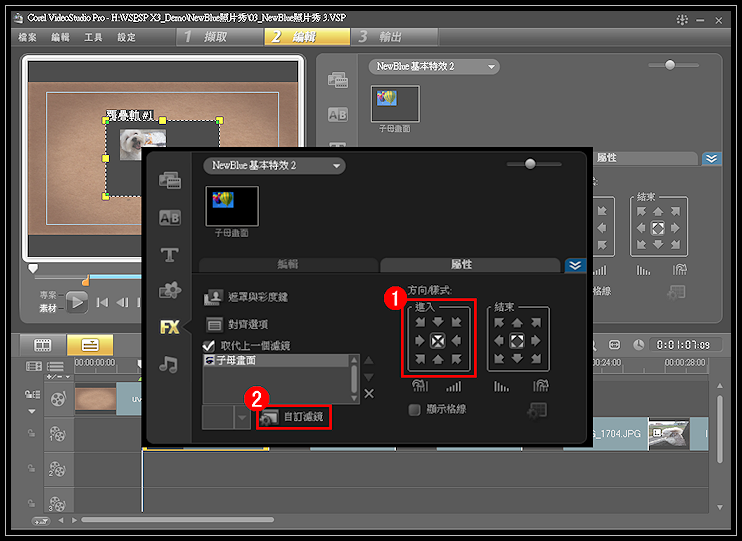Select 結束 to top-right arrow in enlarged panel
This screenshot has width=742, height=541.
[x=536, y=322]
